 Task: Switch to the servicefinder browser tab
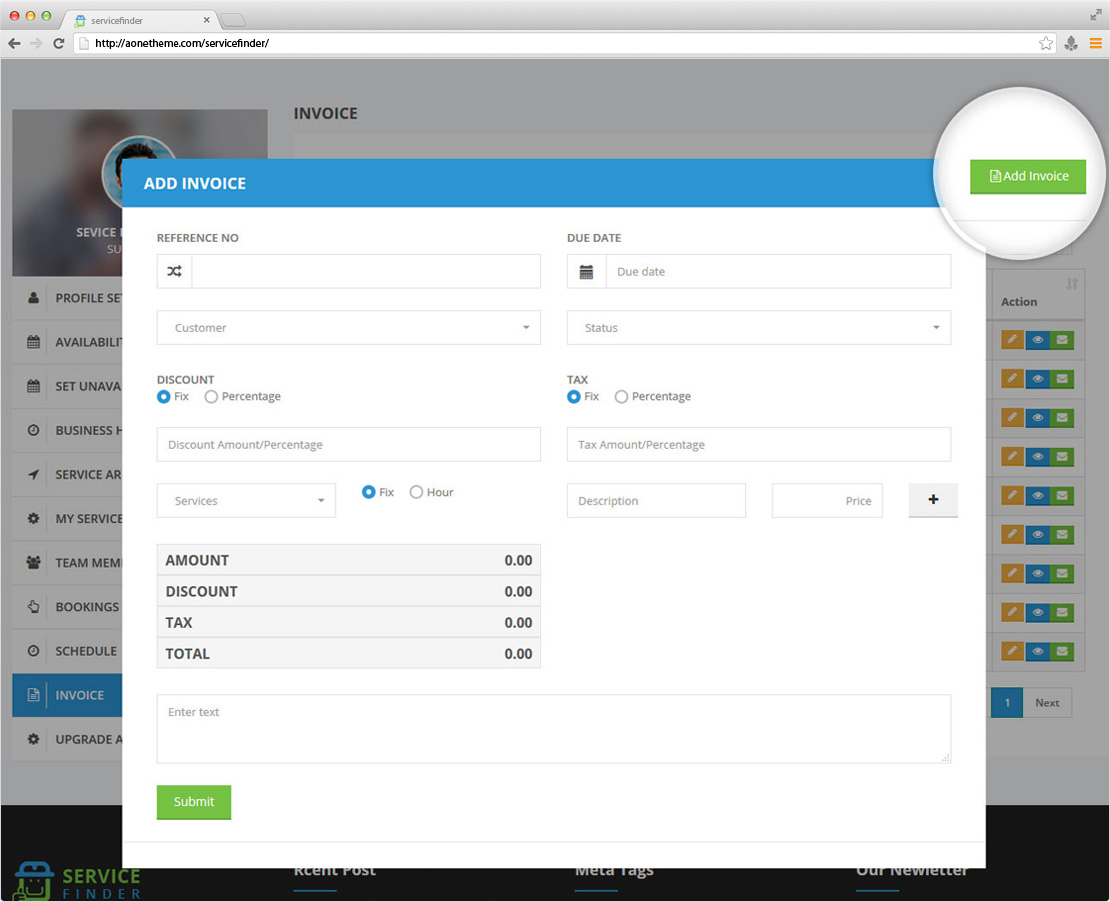click(x=140, y=20)
